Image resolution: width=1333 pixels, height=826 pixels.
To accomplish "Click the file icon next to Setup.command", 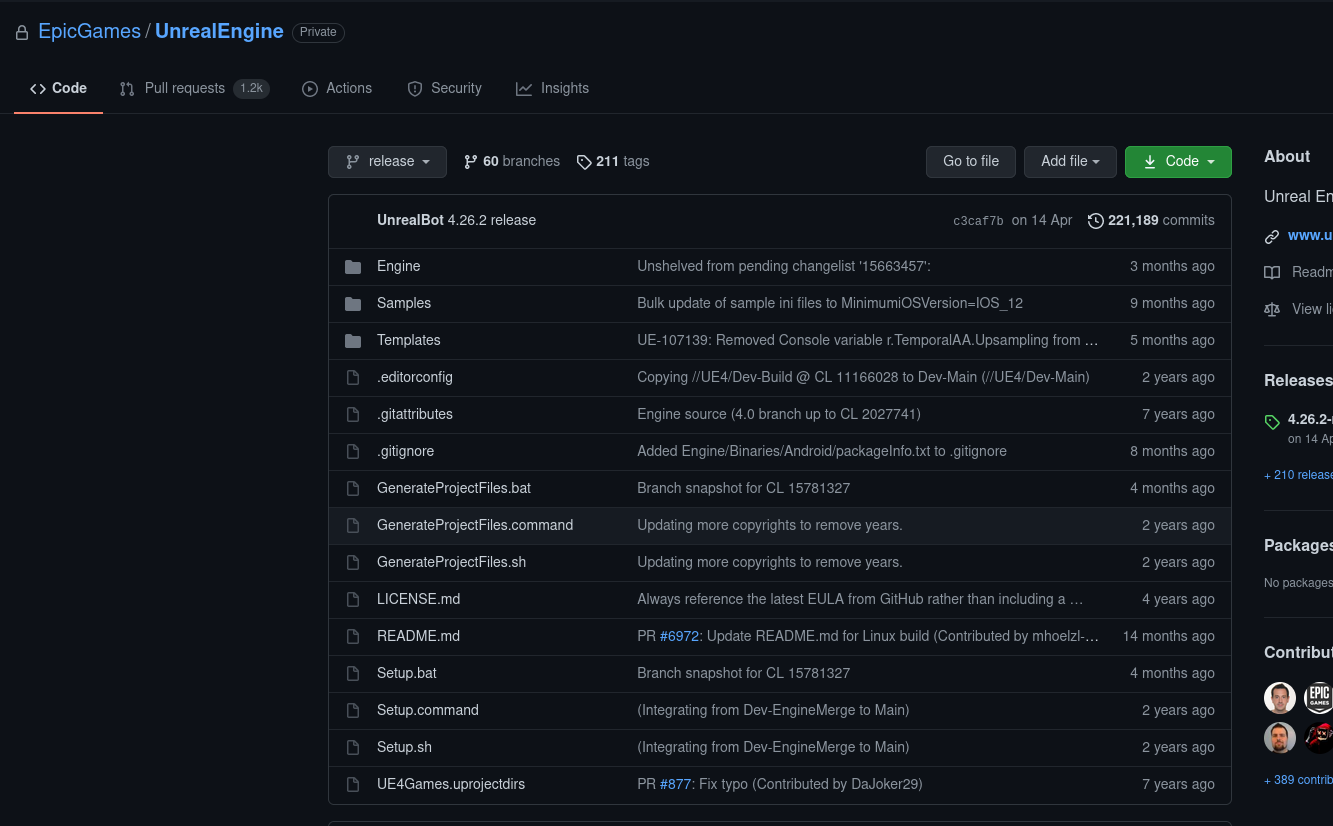I will pos(353,710).
